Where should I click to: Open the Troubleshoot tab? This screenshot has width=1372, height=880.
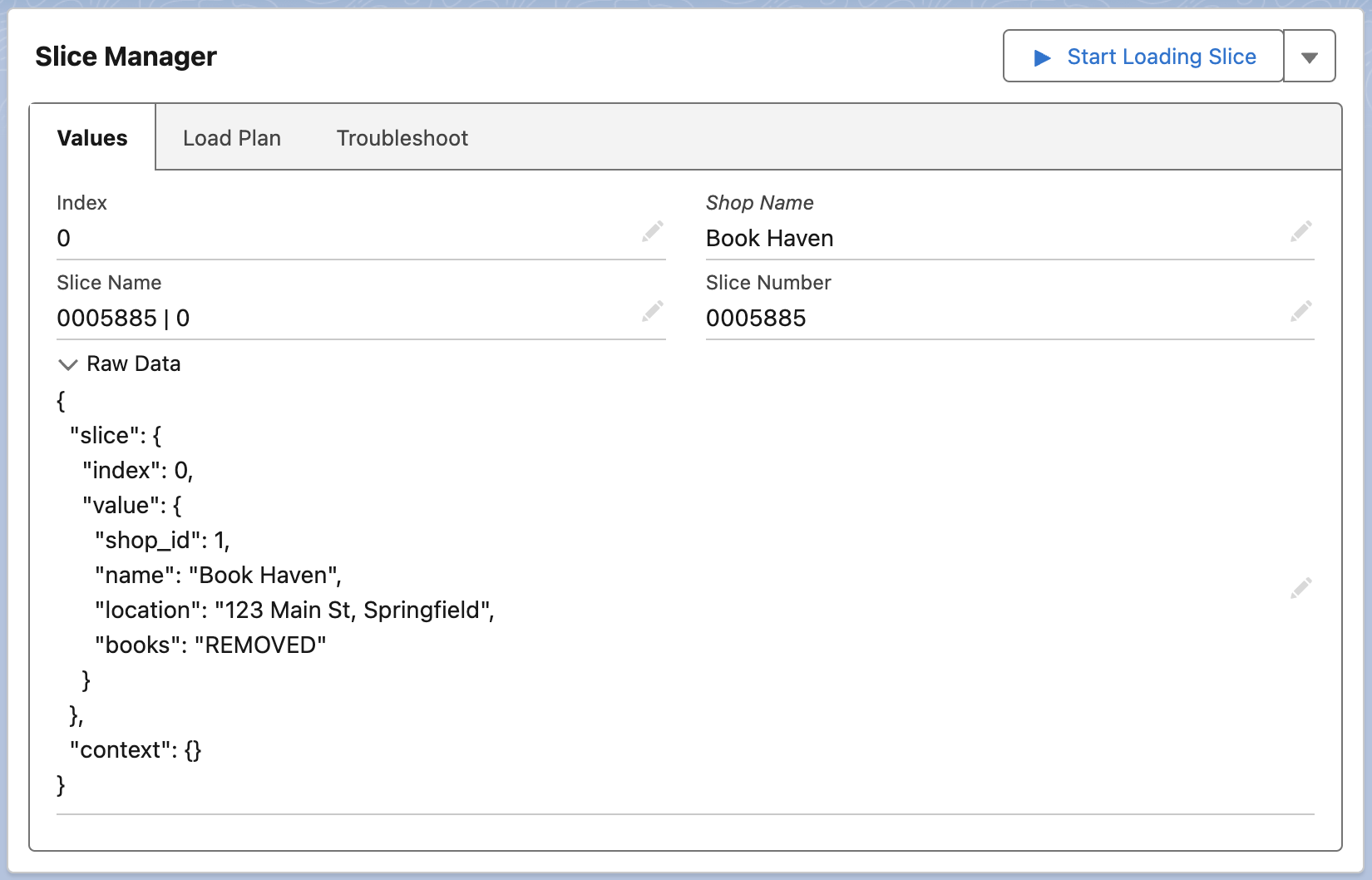[x=402, y=138]
